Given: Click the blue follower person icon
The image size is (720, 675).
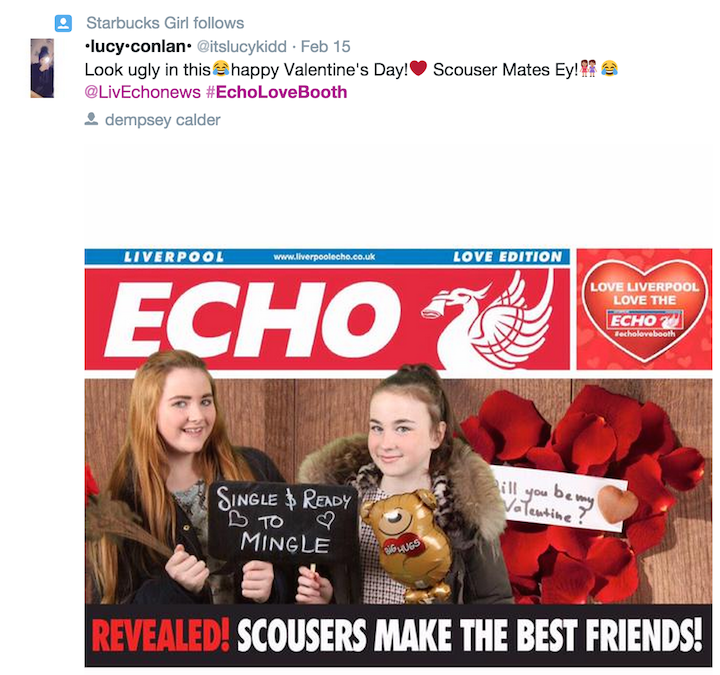Looking at the screenshot, I should coord(63,23).
